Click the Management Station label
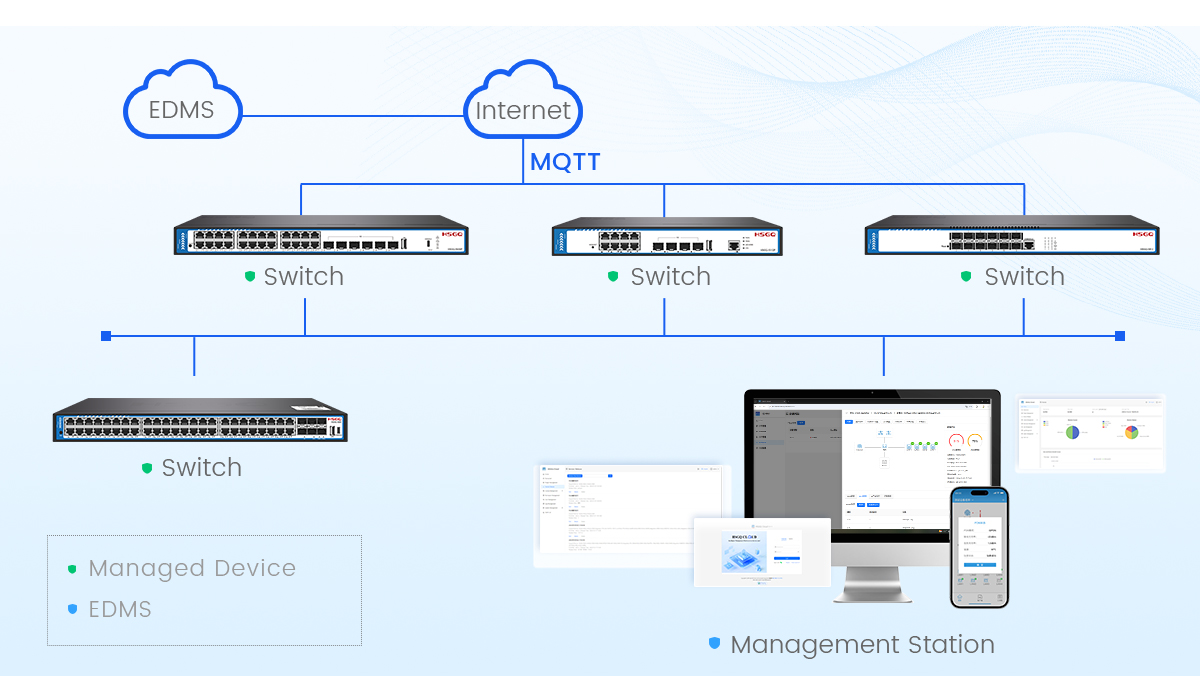Screen dimensions: 1200x699 [862, 645]
